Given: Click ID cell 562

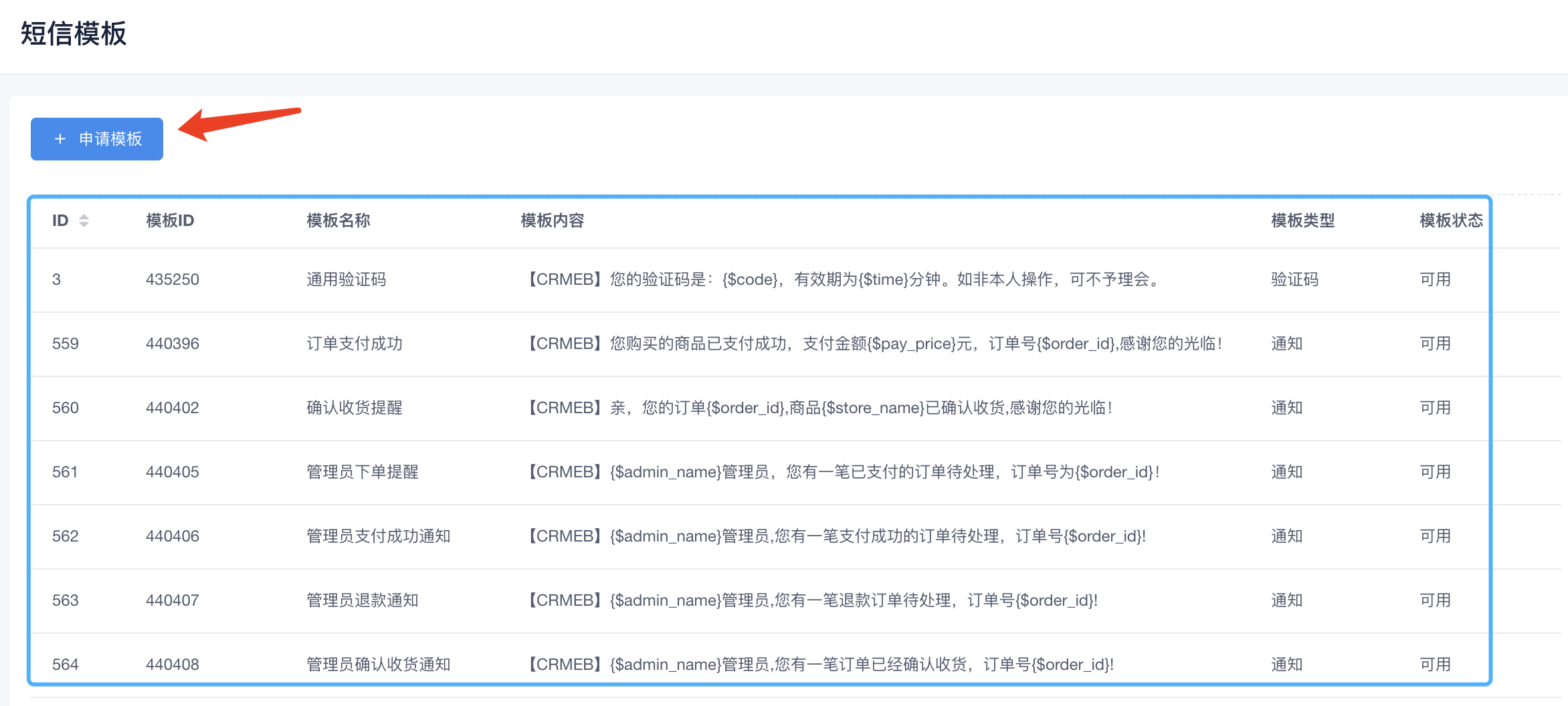Looking at the screenshot, I should click(66, 536).
